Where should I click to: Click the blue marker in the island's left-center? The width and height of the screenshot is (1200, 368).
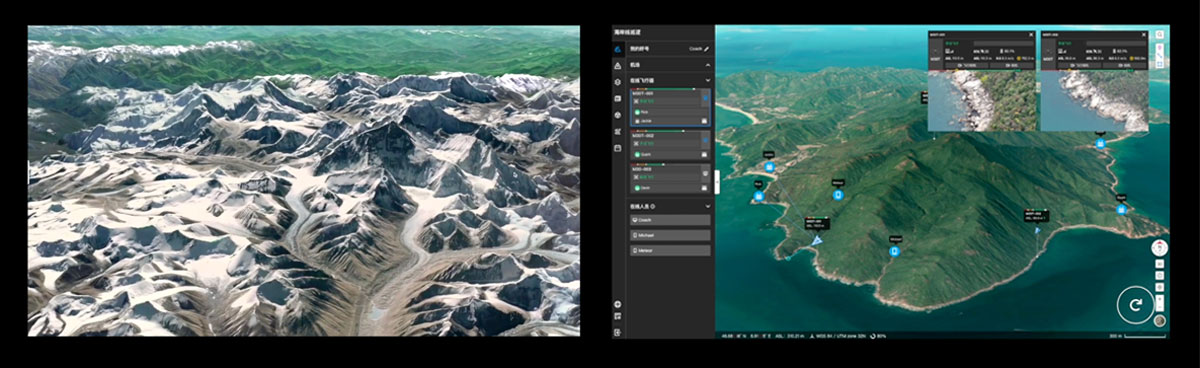pyautogui.click(x=837, y=195)
